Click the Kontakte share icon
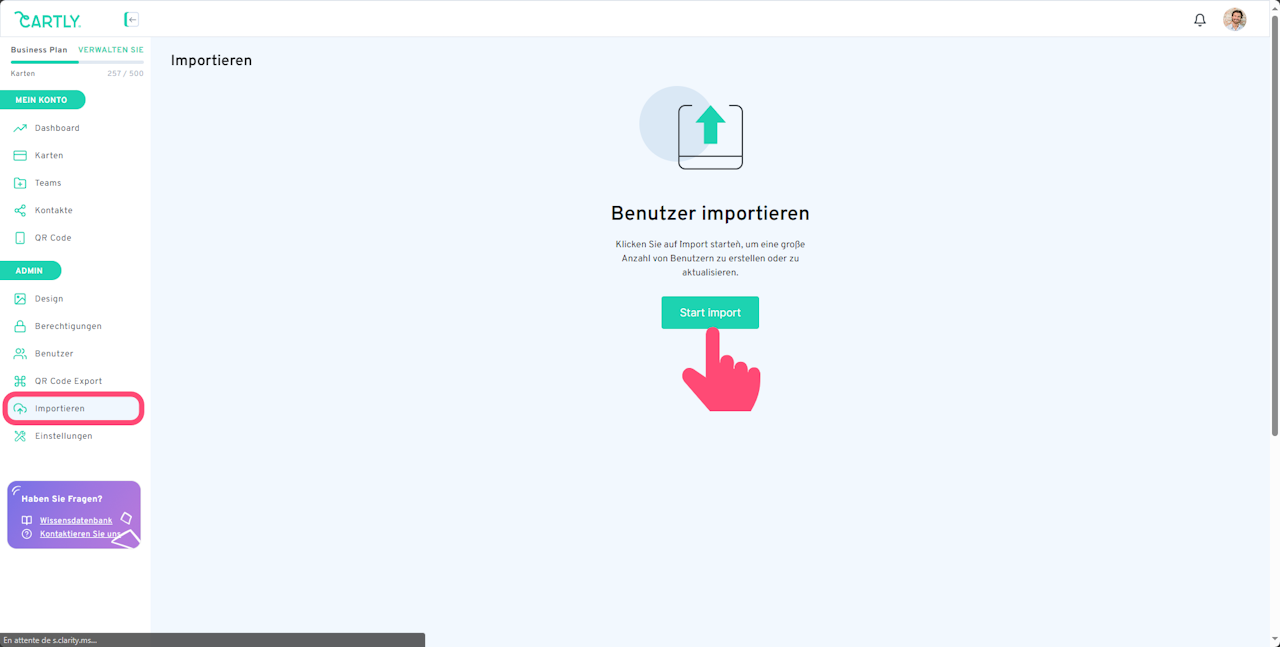The image size is (1280, 647). (x=20, y=211)
